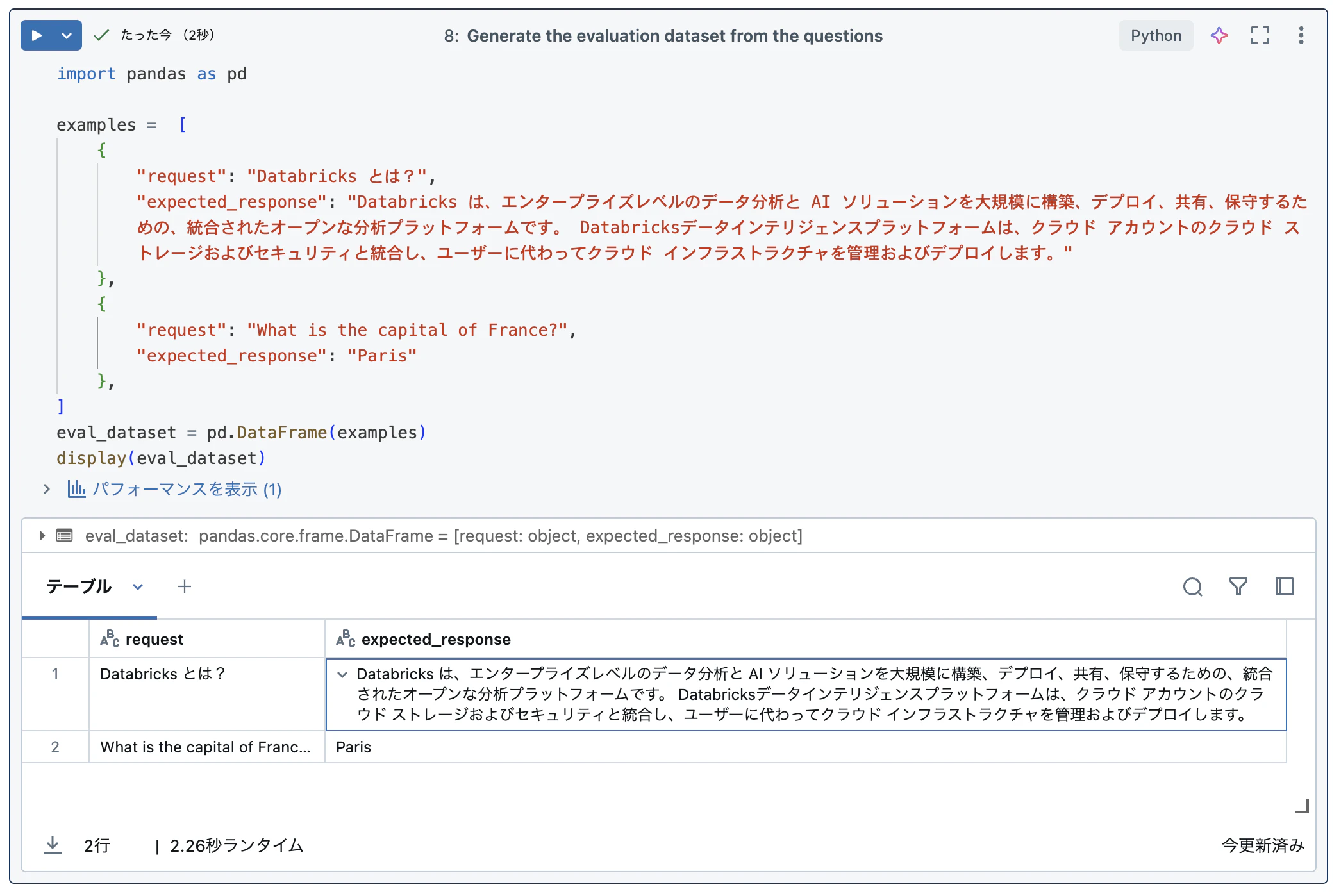Select row number 2 in the table
This screenshot has height=896, width=1341.
(x=55, y=747)
